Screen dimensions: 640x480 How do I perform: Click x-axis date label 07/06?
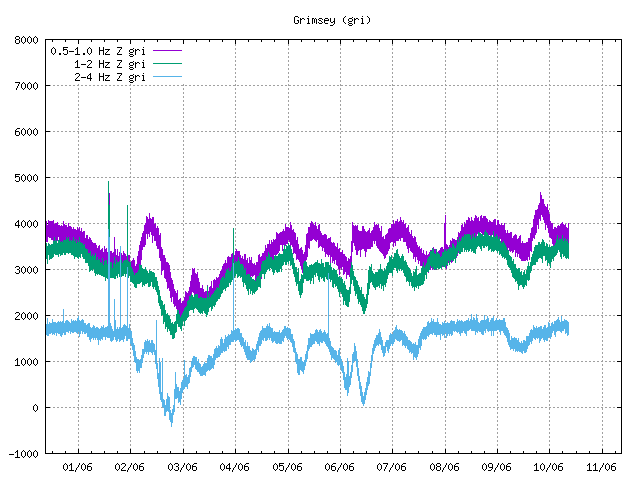coord(391,467)
